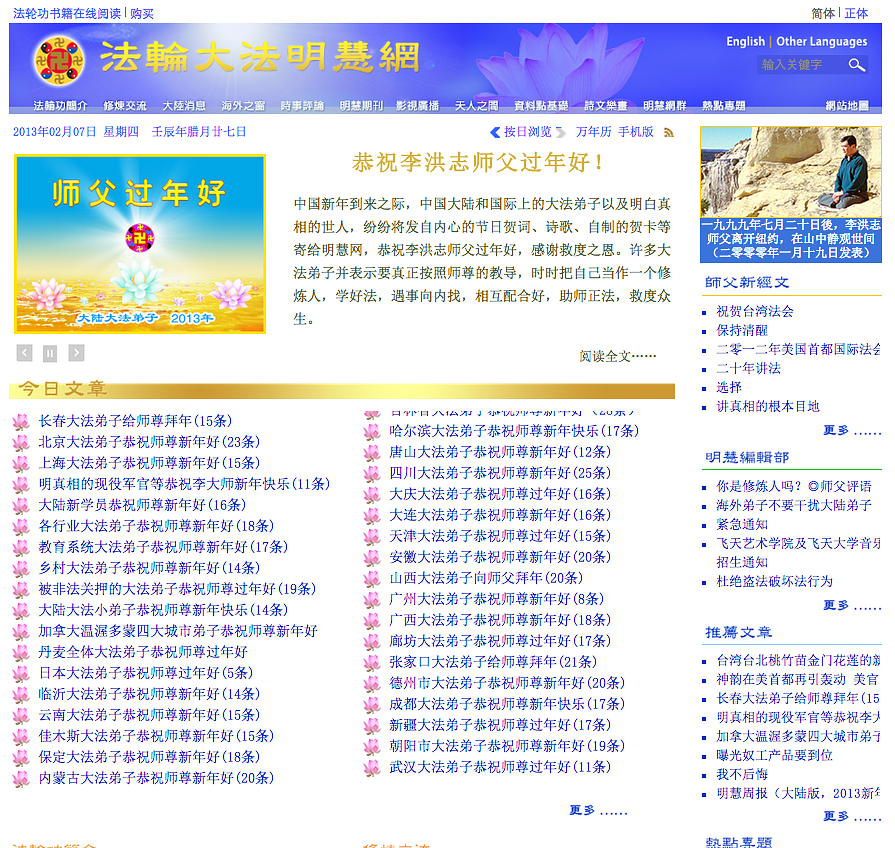Screen dimensions: 895x848
Task: Expand 更多 under 今日文章 list
Action: [598, 810]
